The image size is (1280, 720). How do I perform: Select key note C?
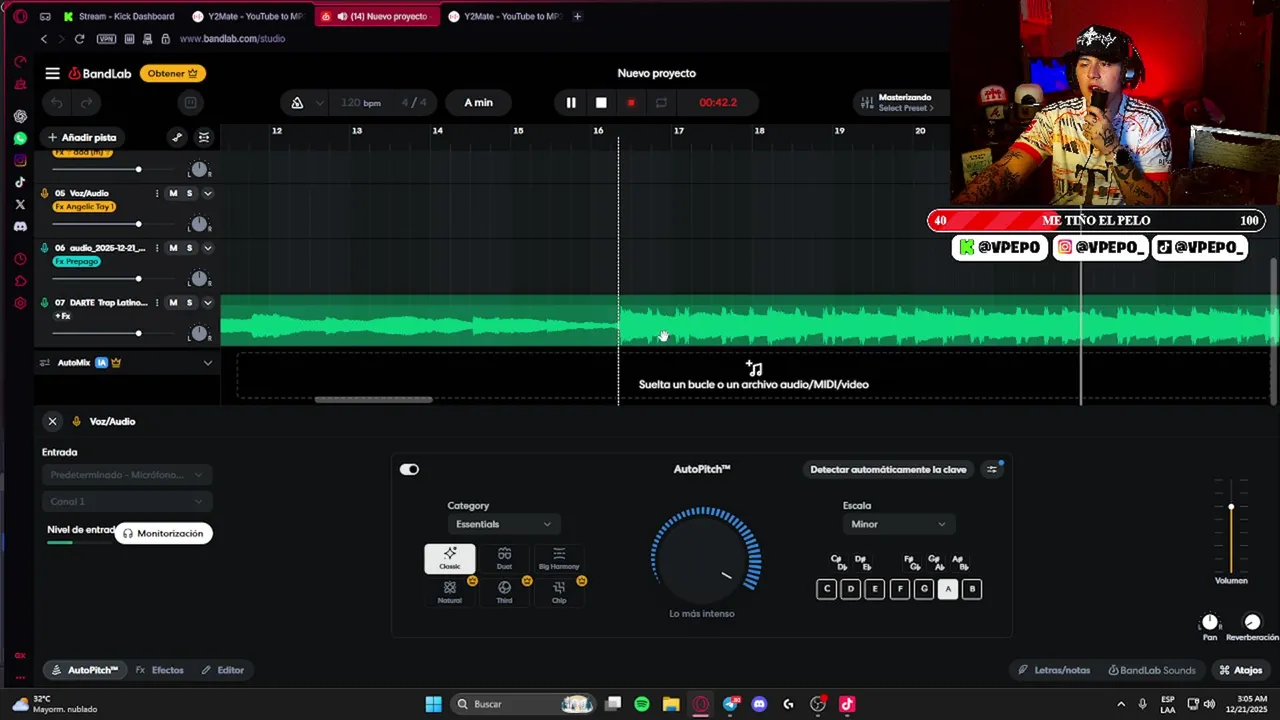pos(826,589)
